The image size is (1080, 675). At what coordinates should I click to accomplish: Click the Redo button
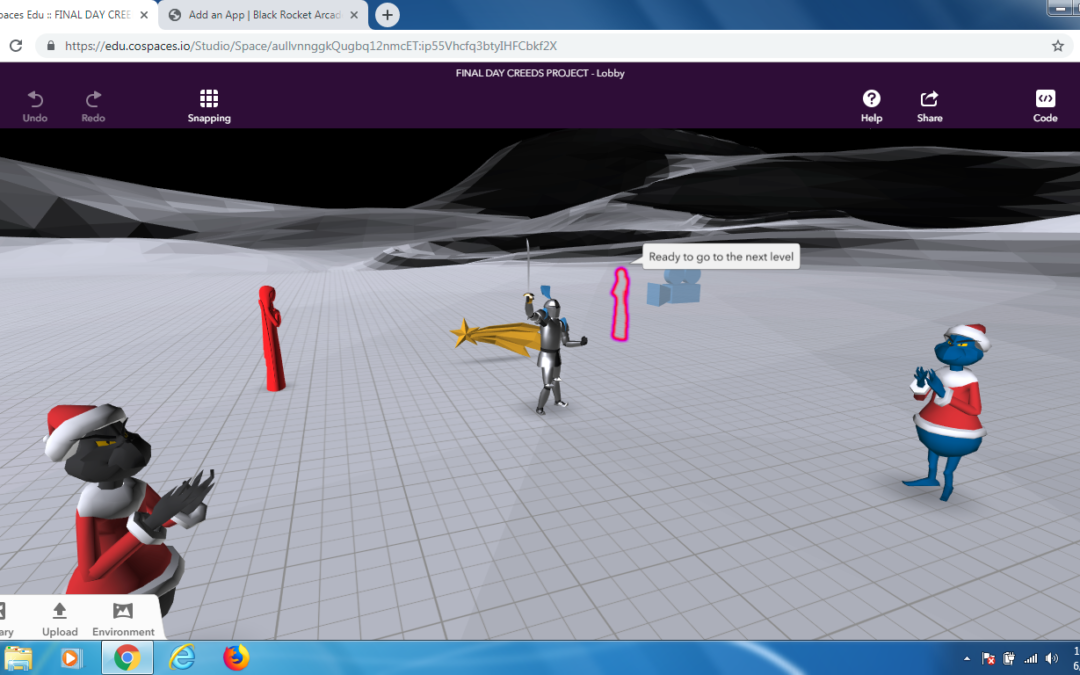(93, 107)
